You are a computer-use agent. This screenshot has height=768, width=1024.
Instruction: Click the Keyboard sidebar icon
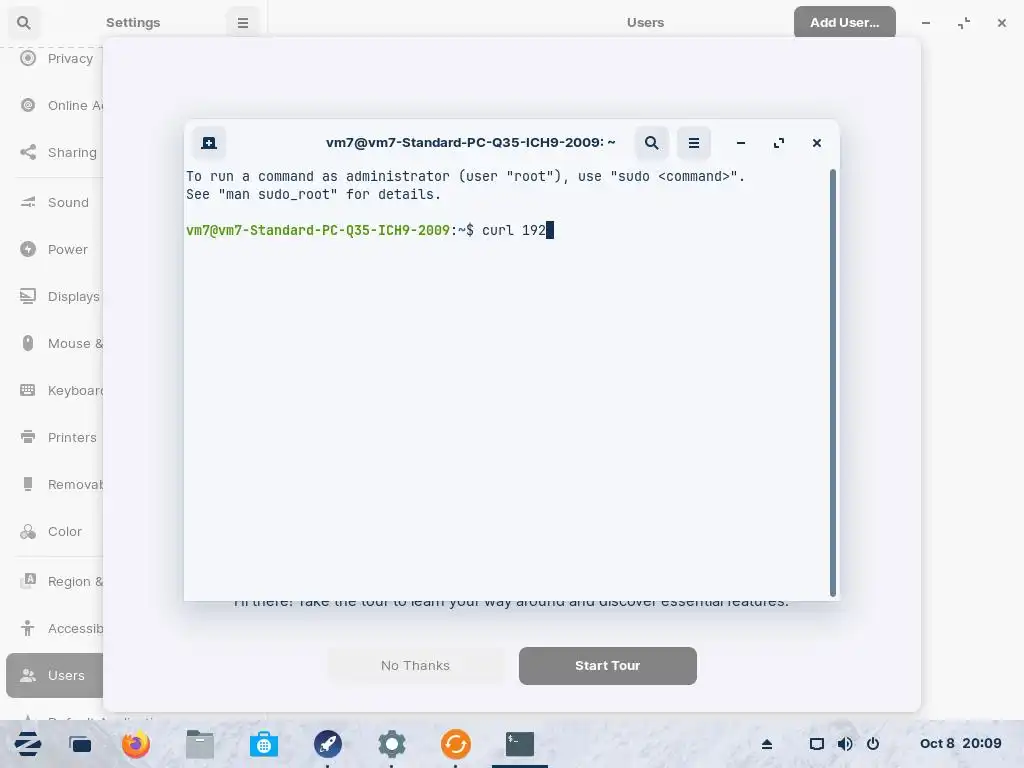coord(27,391)
